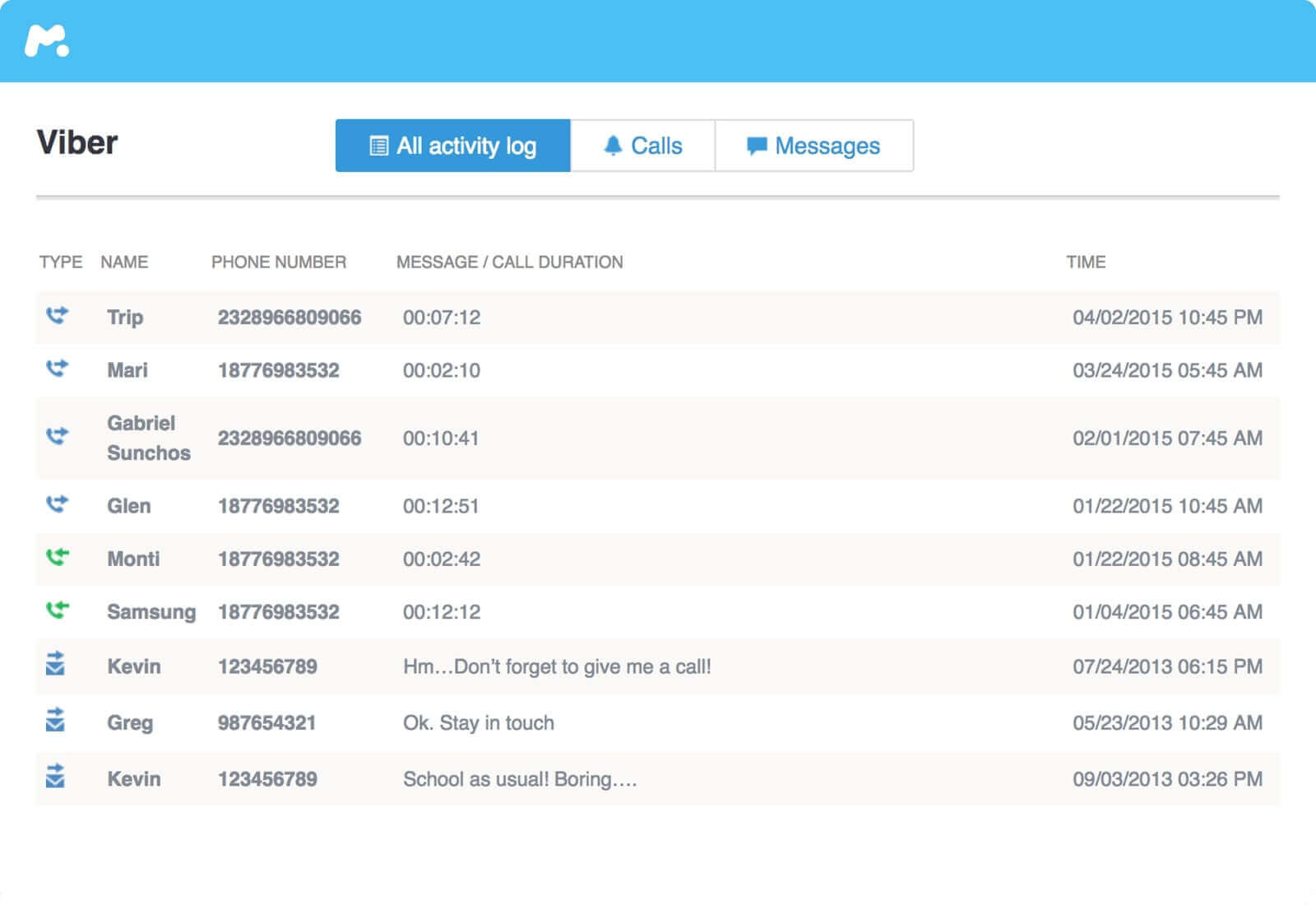Click call duration 00:12:51

[x=441, y=506]
